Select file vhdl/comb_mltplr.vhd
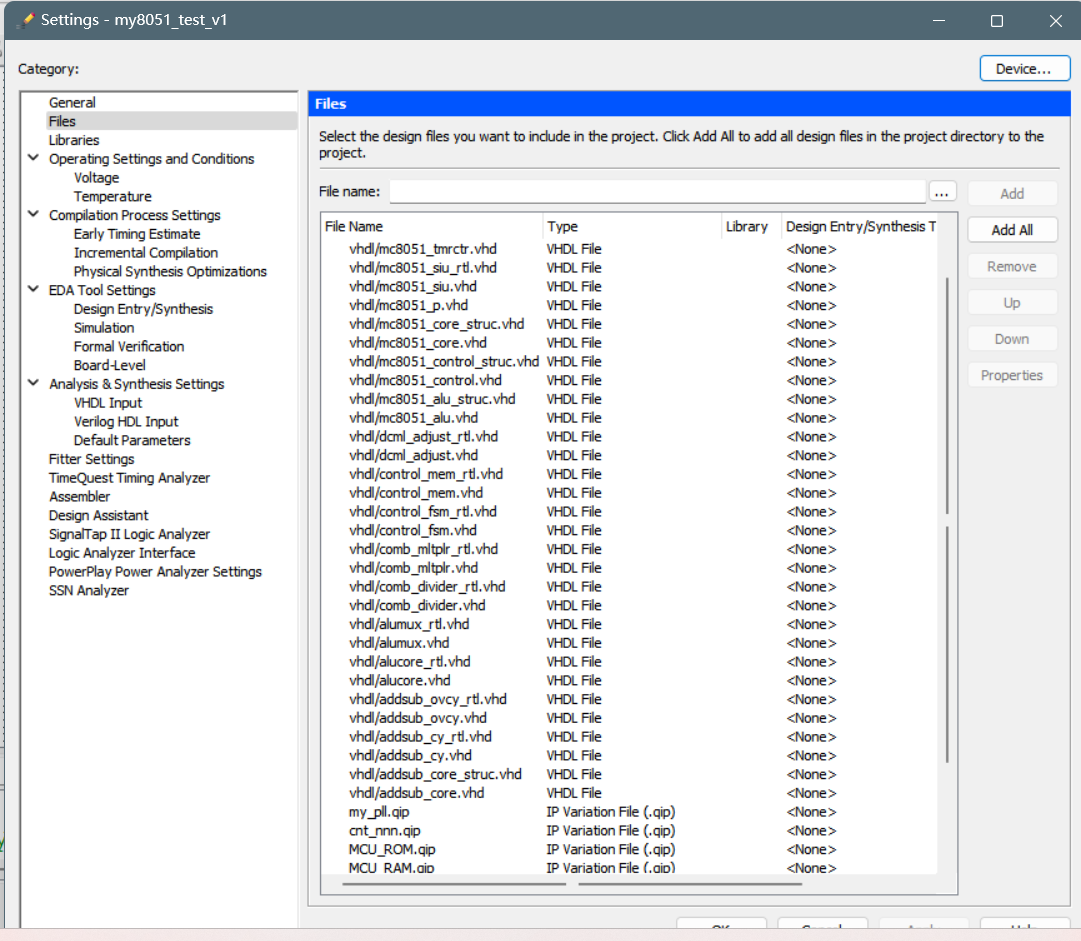The image size is (1081, 941). click(413, 568)
